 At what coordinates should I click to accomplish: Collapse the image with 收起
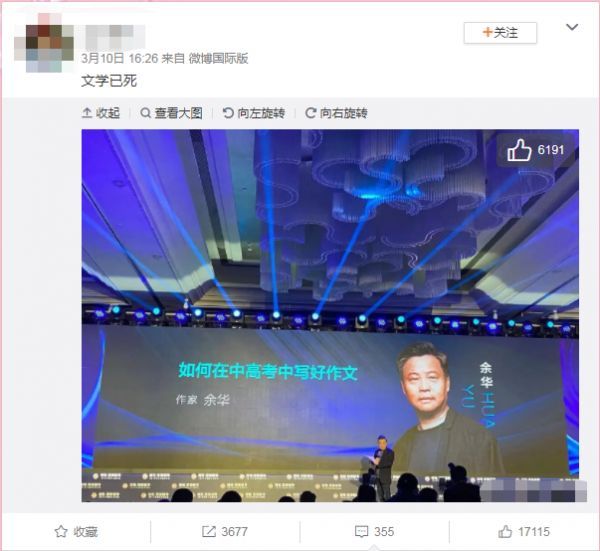(101, 113)
